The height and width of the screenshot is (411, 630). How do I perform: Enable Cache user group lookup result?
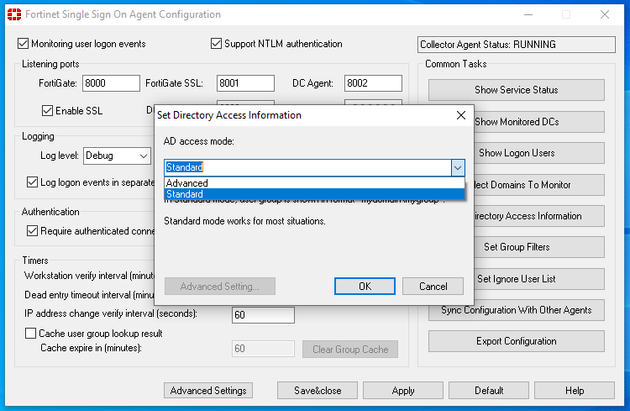tap(31, 333)
